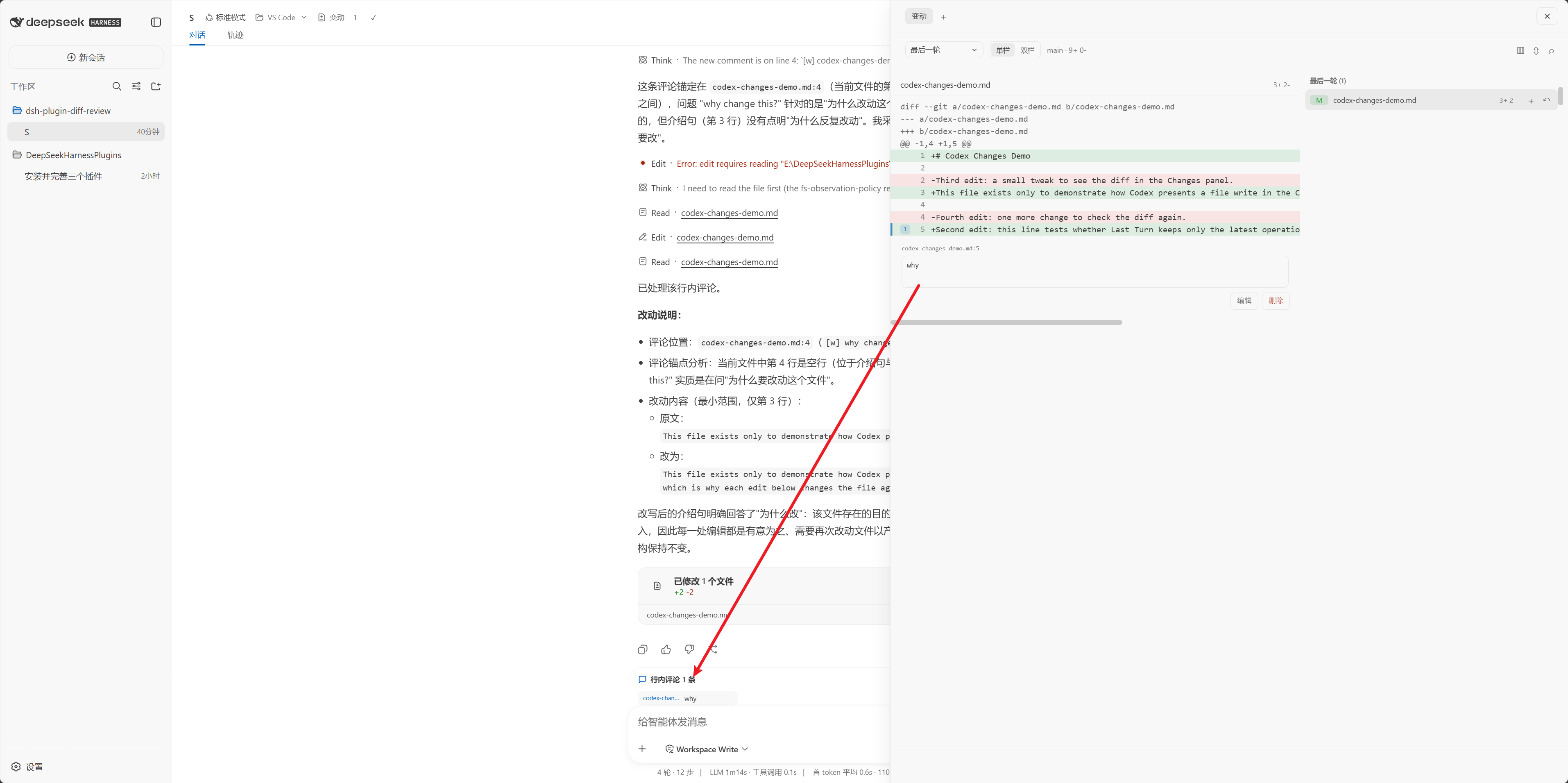Image resolution: width=1568 pixels, height=783 pixels.
Task: Select the S conversation in the sidebar
Action: point(86,132)
